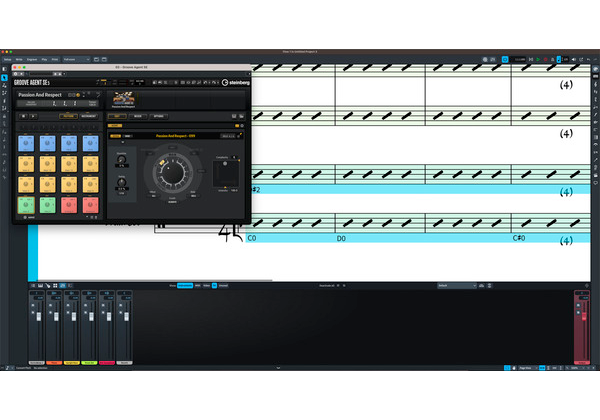Viewport: 600px width, 420px height.
Task: Trigger the first red pad in the bottom row
Action: coord(69,205)
